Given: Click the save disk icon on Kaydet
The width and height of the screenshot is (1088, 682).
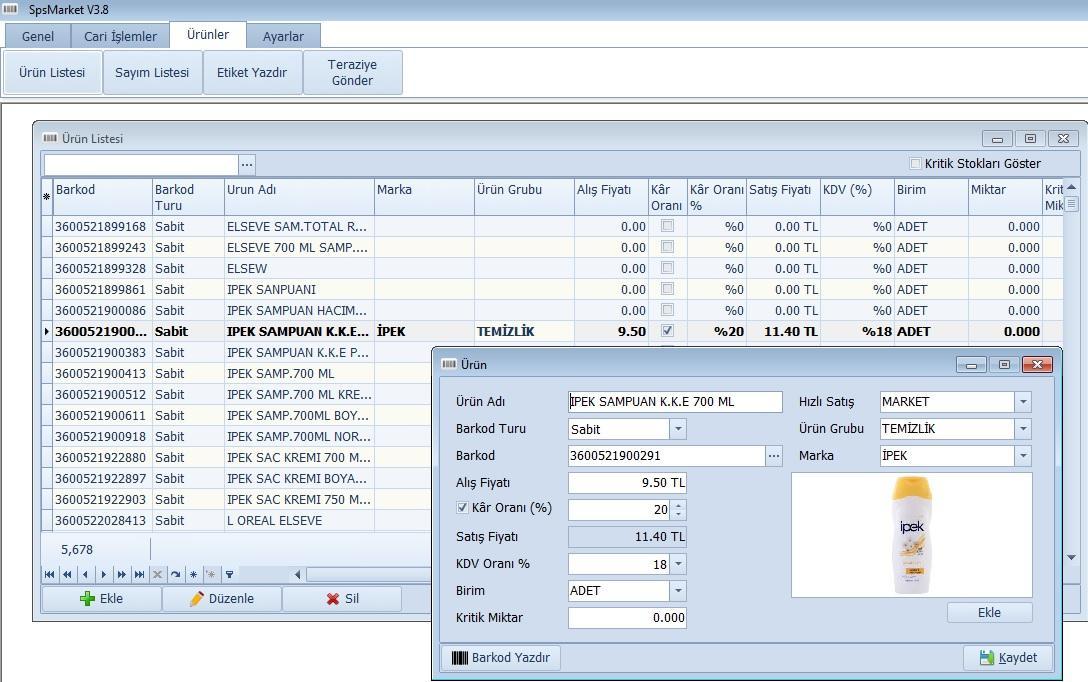Looking at the screenshot, I should (987, 658).
